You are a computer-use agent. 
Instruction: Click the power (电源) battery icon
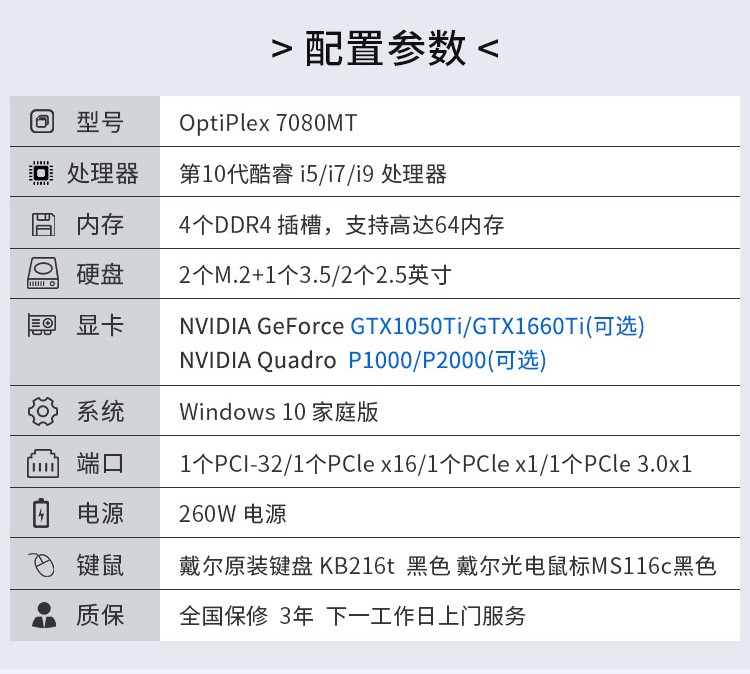pyautogui.click(x=41, y=513)
